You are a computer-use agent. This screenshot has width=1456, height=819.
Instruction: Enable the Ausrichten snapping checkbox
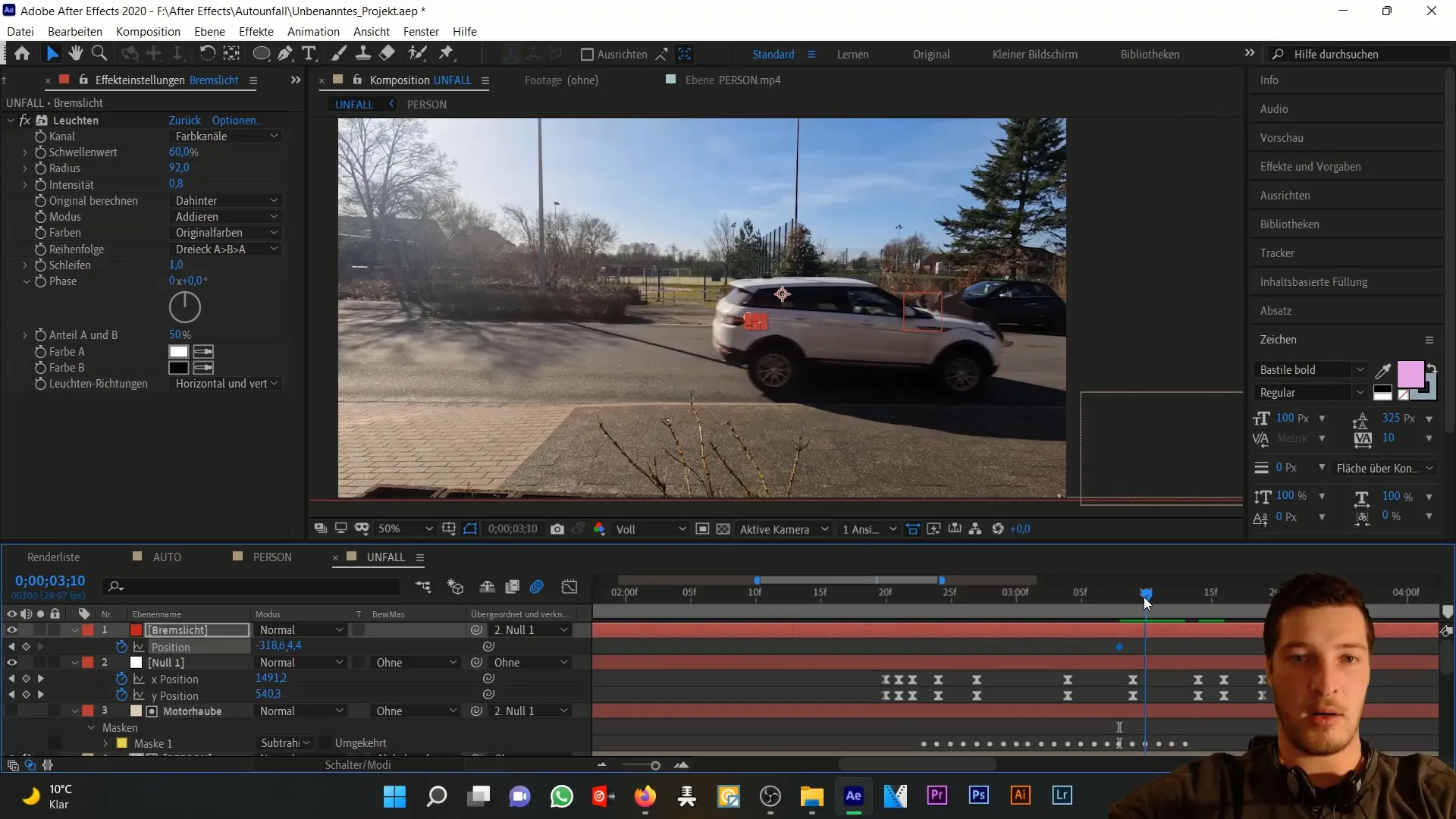point(587,55)
